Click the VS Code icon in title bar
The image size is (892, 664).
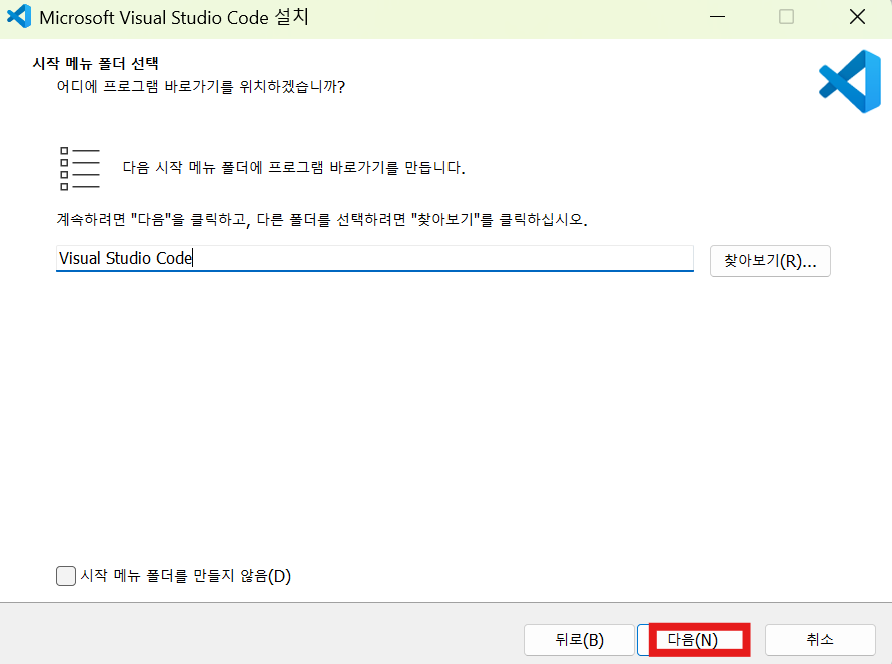pos(19,17)
